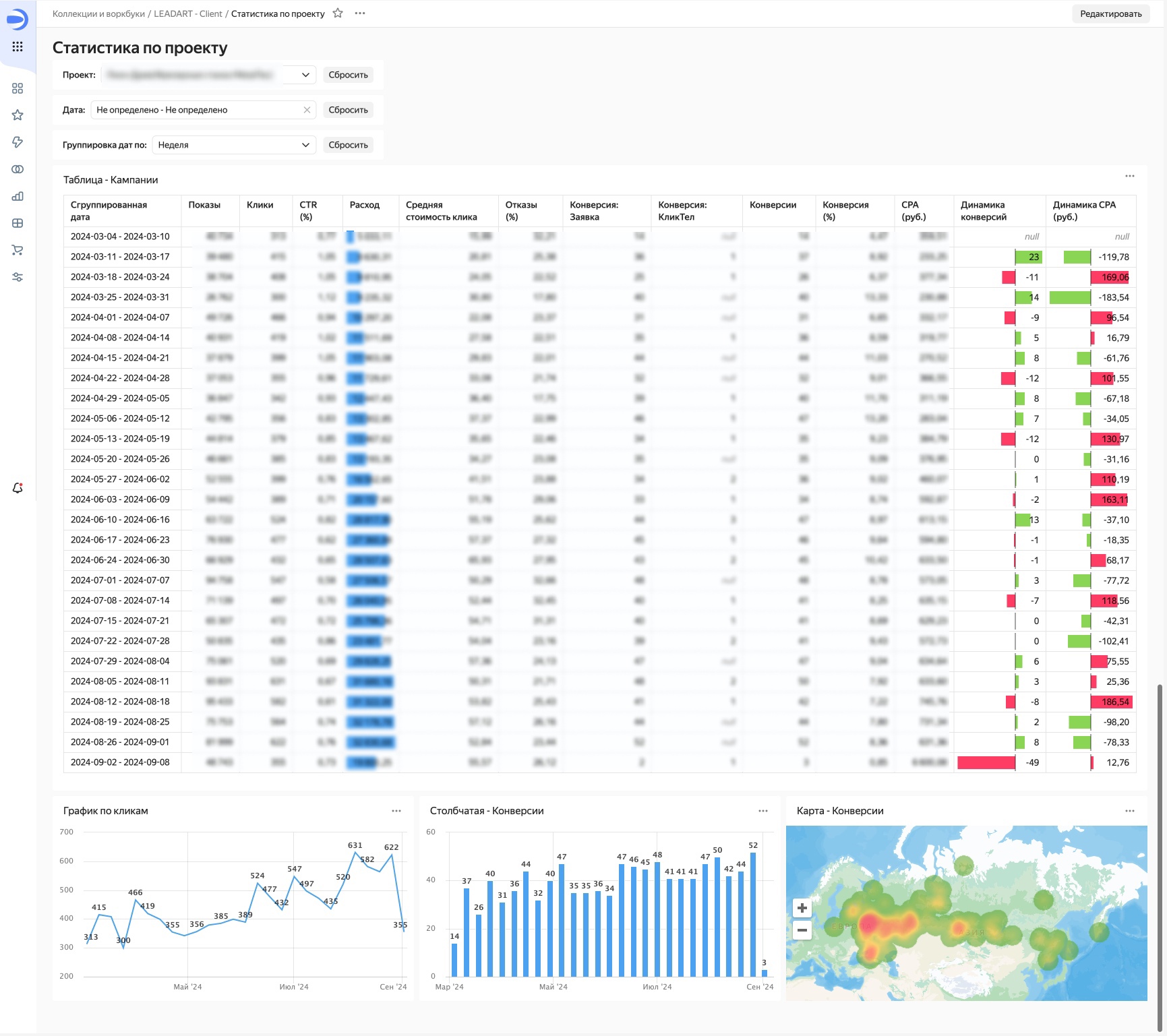Go to Коллекции и воркбуки breadcrumb
Image resolution: width=1167 pixels, height=1036 pixels.
(x=98, y=13)
